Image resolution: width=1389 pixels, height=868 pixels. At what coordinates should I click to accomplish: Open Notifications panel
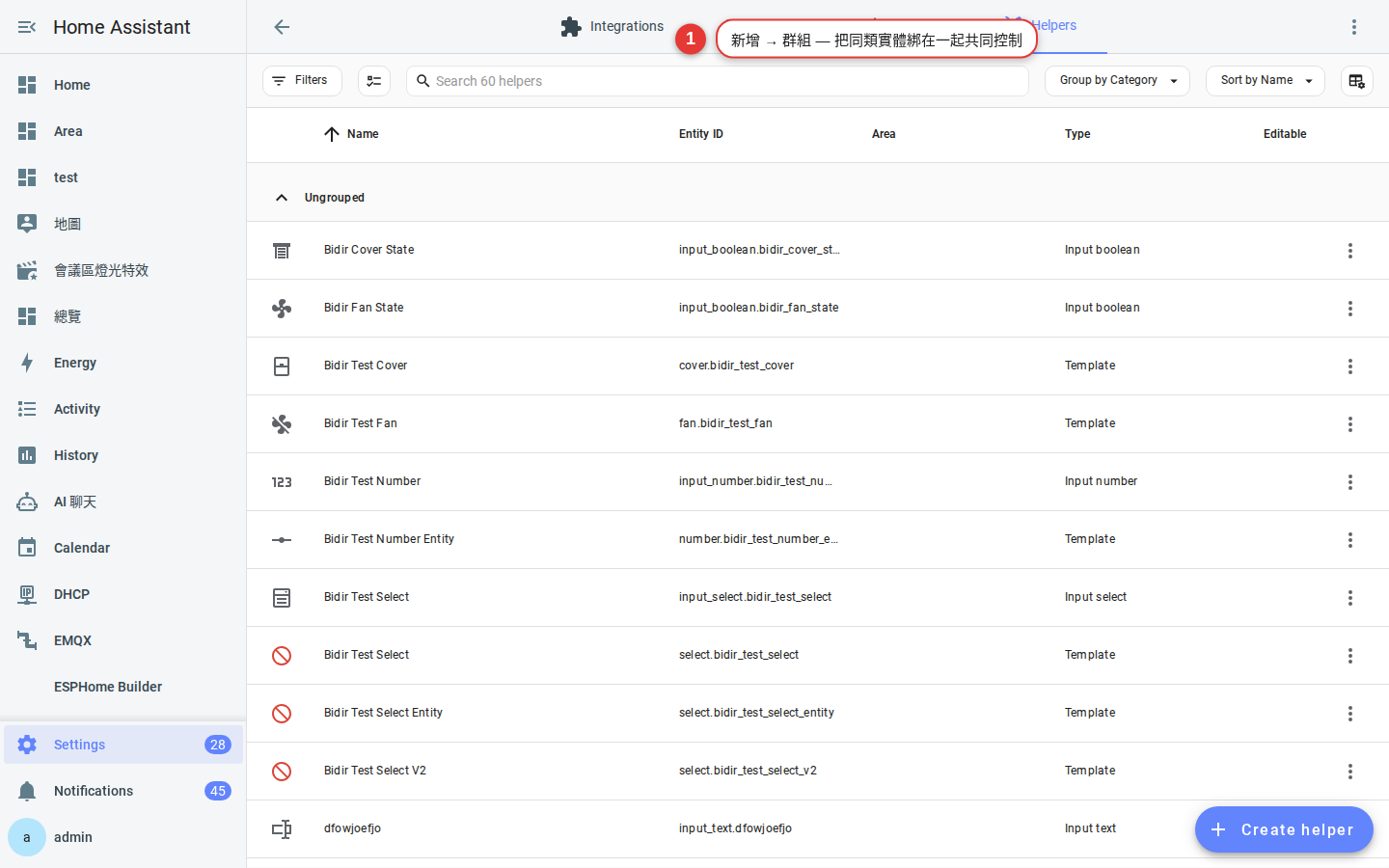123,791
